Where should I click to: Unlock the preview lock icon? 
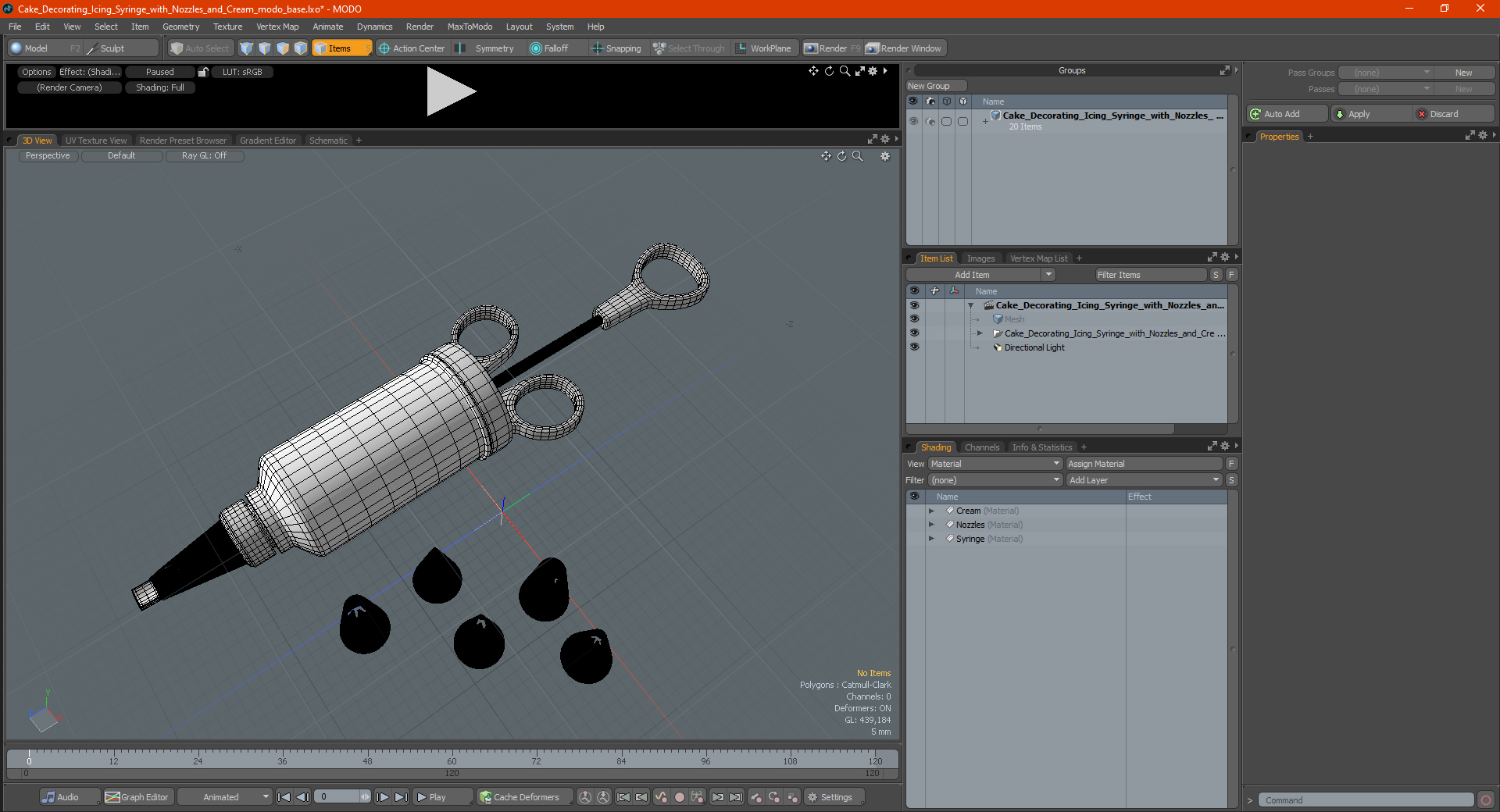[203, 72]
